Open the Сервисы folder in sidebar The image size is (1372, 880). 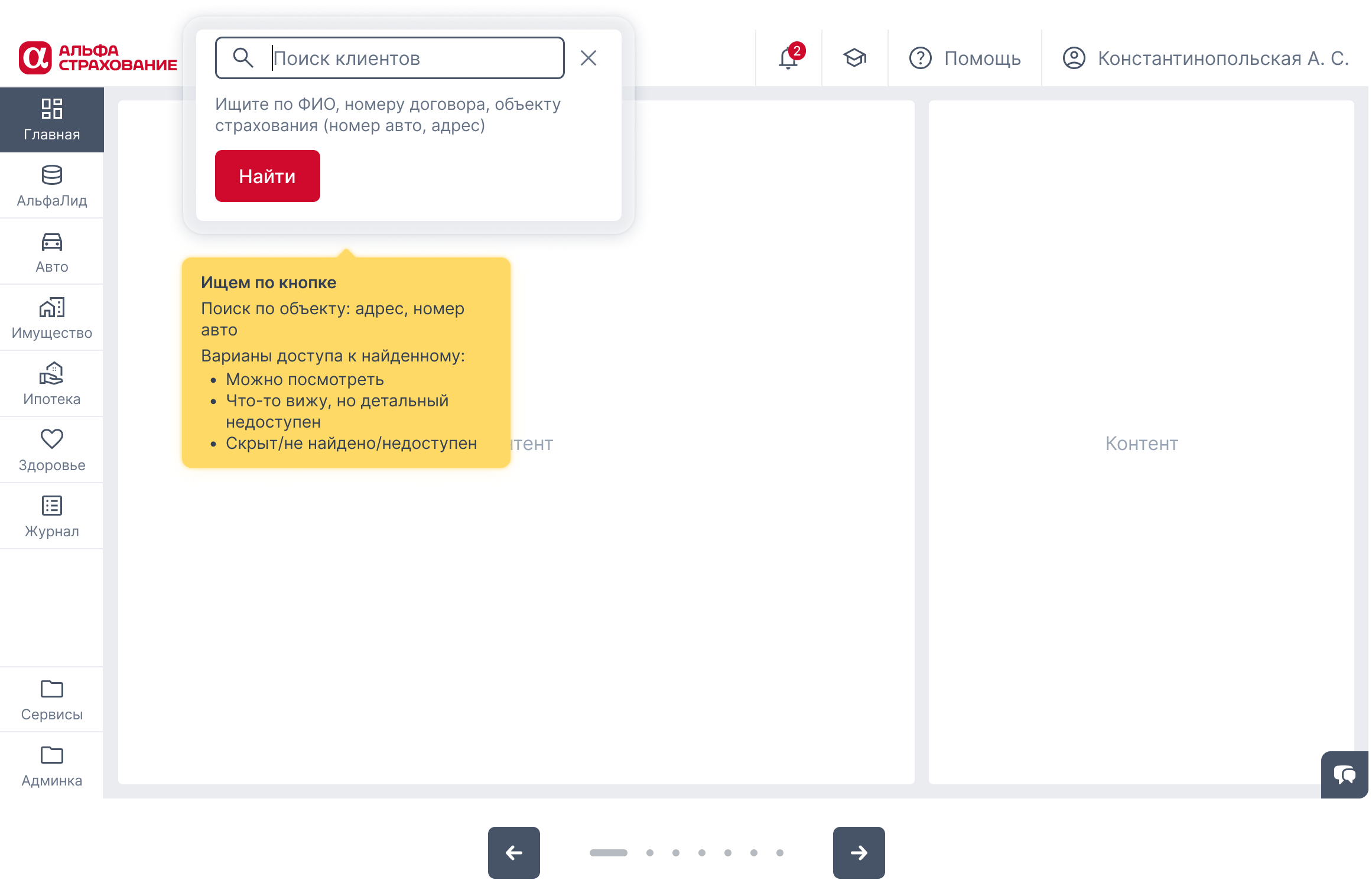(52, 700)
